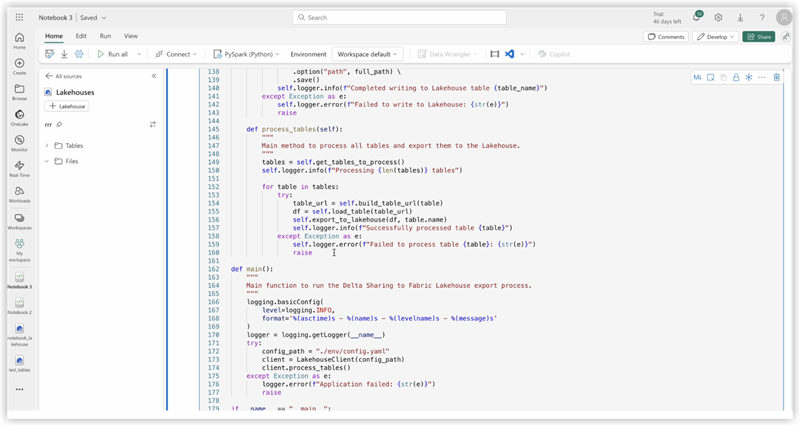Lock the current cell

tap(736, 78)
